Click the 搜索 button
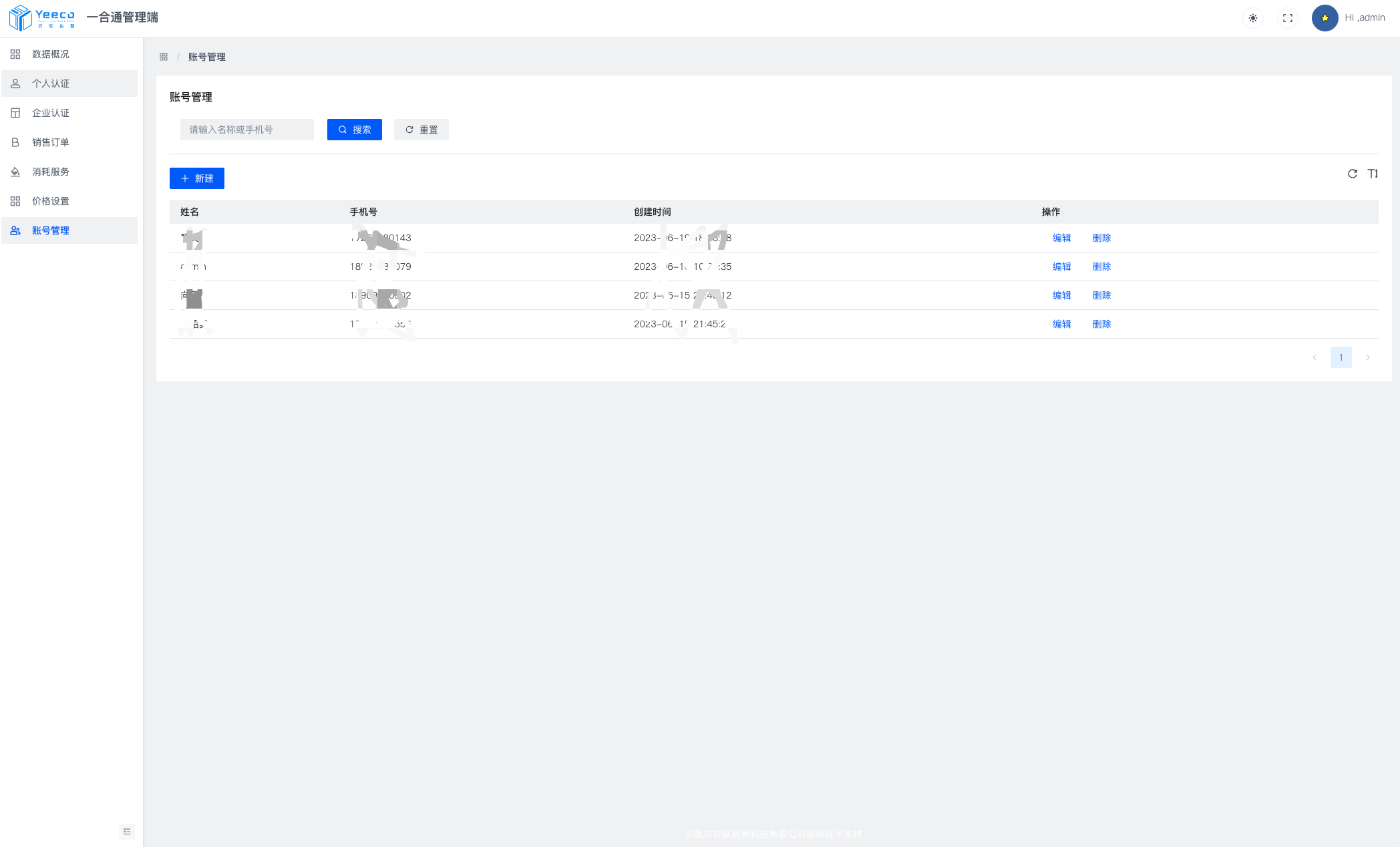This screenshot has width=1400, height=847. point(354,130)
